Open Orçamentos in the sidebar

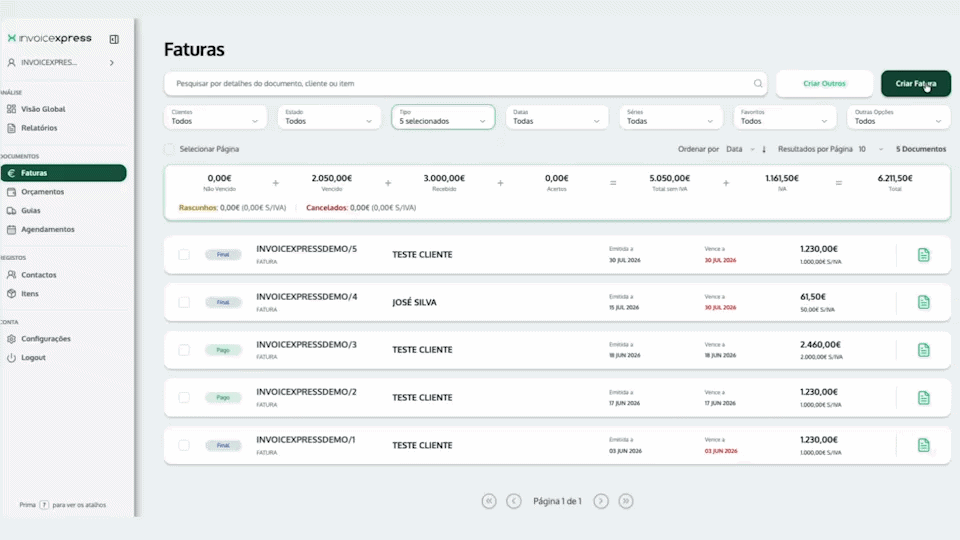tap(42, 192)
